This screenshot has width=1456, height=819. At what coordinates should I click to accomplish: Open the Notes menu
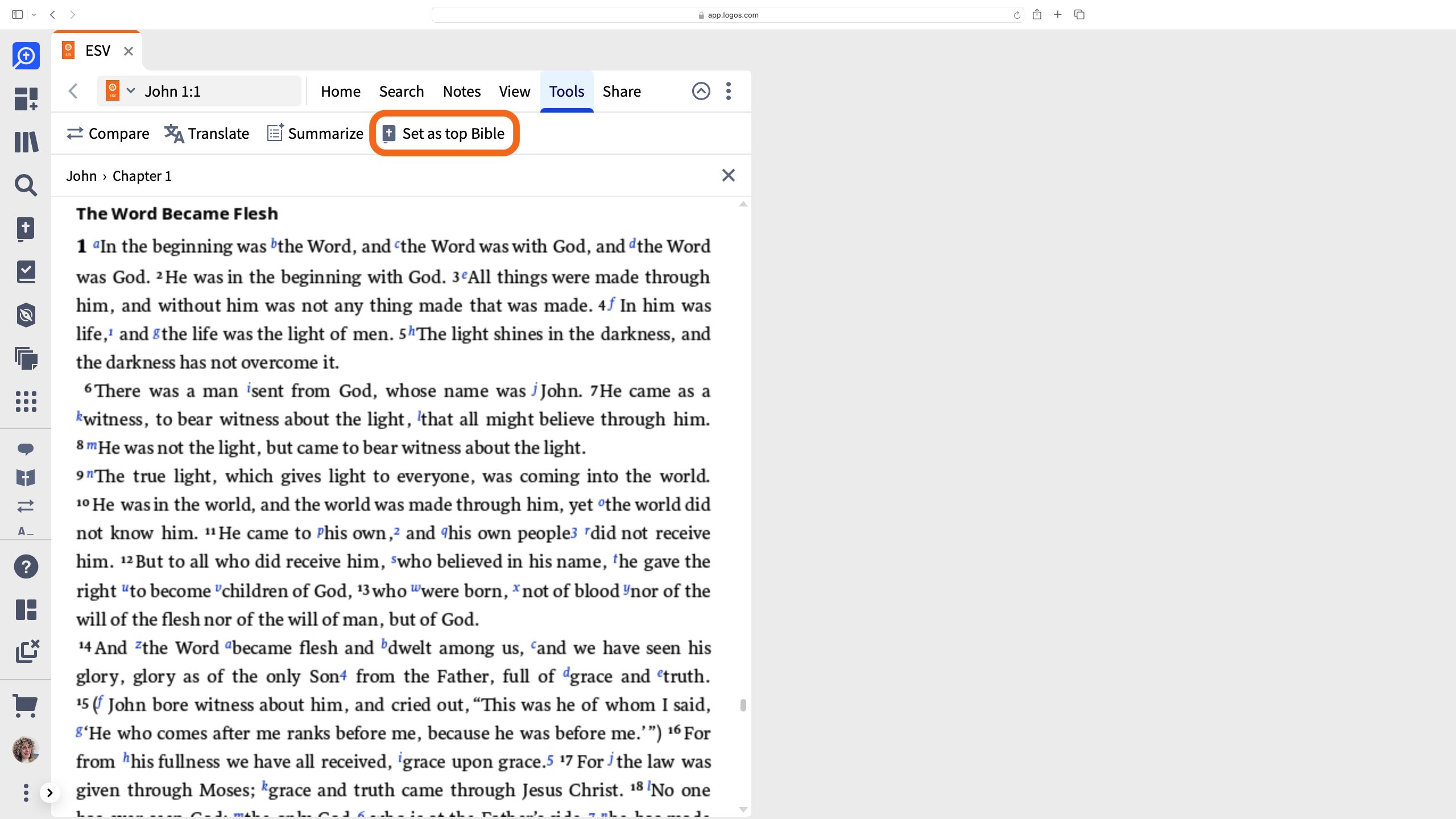coord(462,91)
